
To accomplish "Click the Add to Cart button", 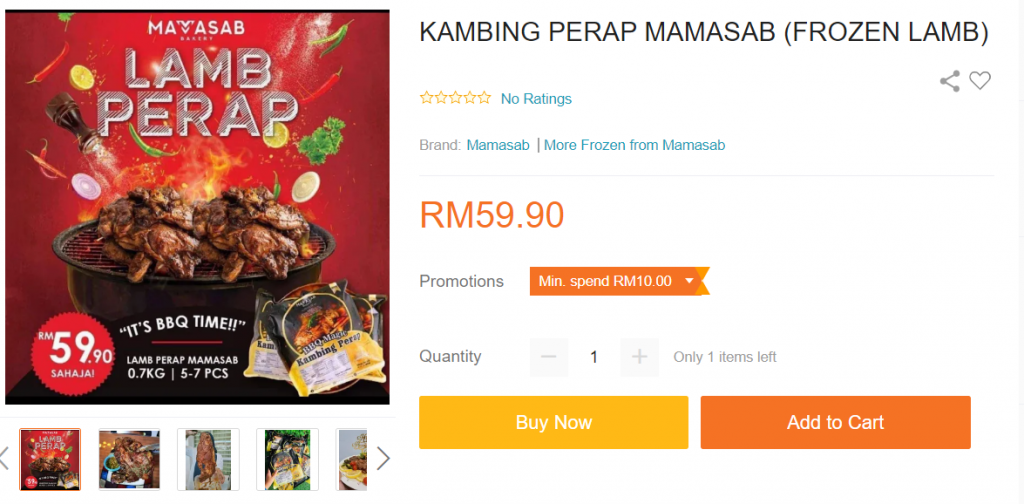I will click(x=835, y=422).
